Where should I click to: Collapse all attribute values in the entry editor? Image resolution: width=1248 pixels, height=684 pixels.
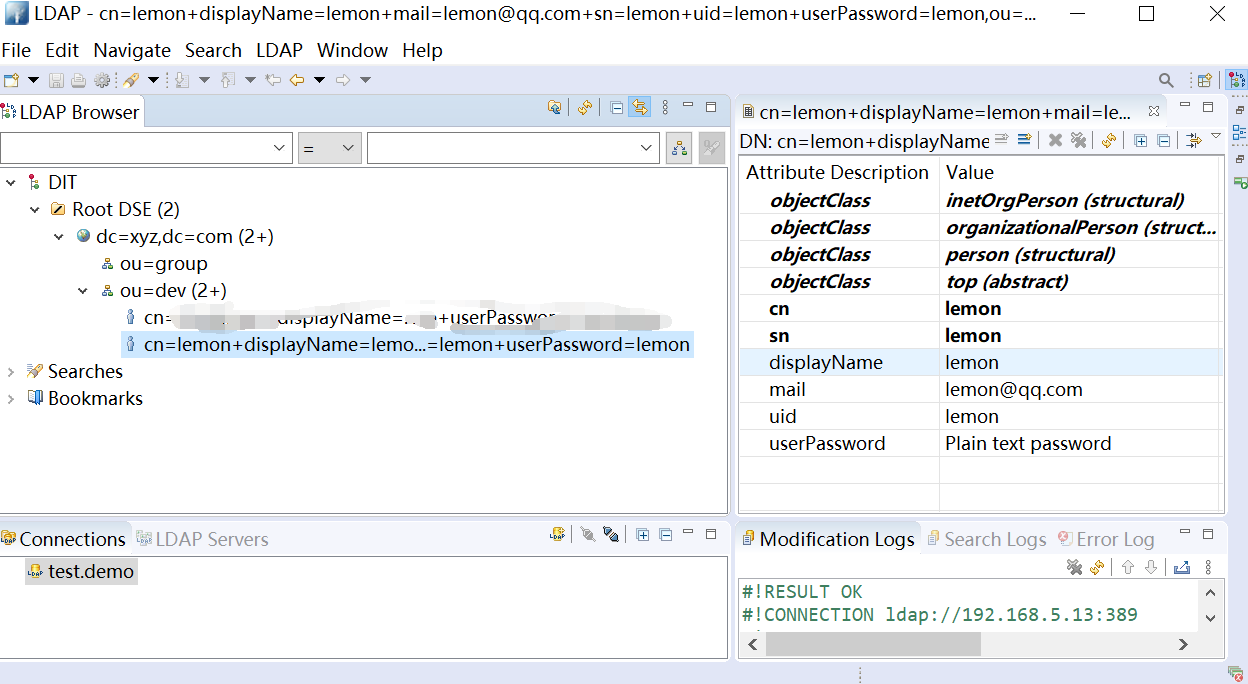1163,140
